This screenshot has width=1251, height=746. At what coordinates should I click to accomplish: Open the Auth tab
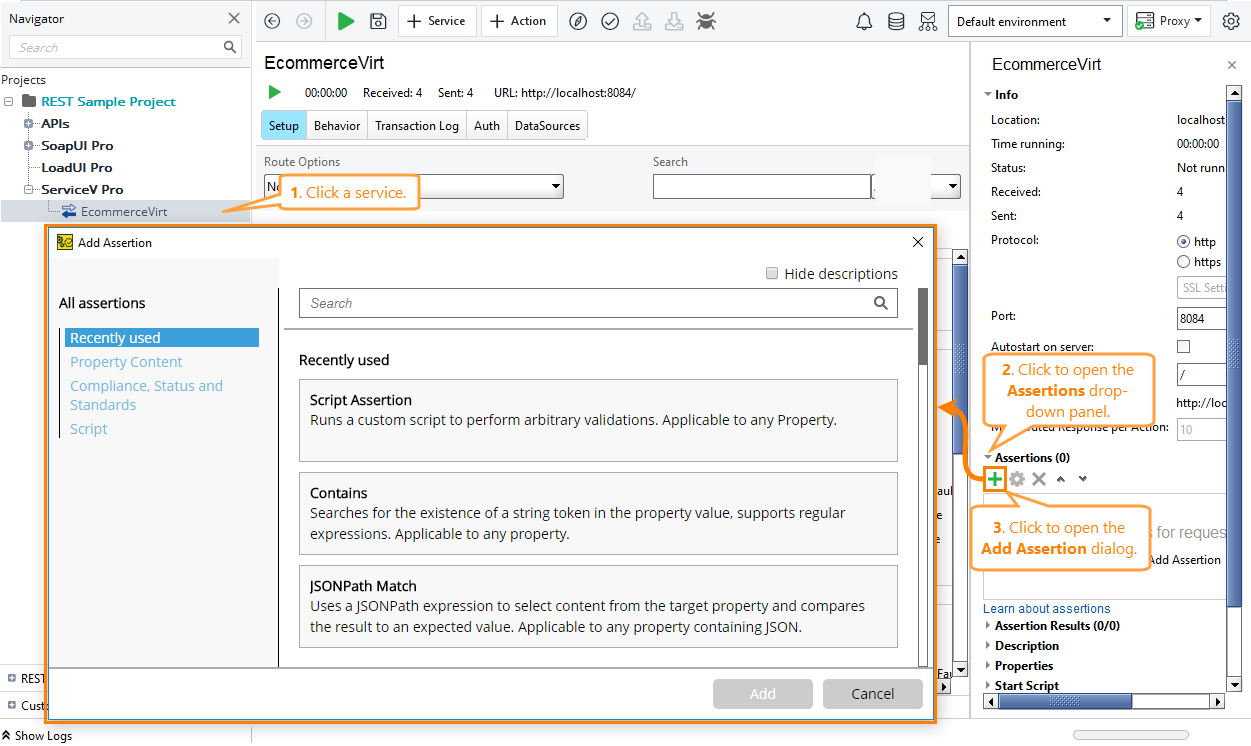point(487,126)
